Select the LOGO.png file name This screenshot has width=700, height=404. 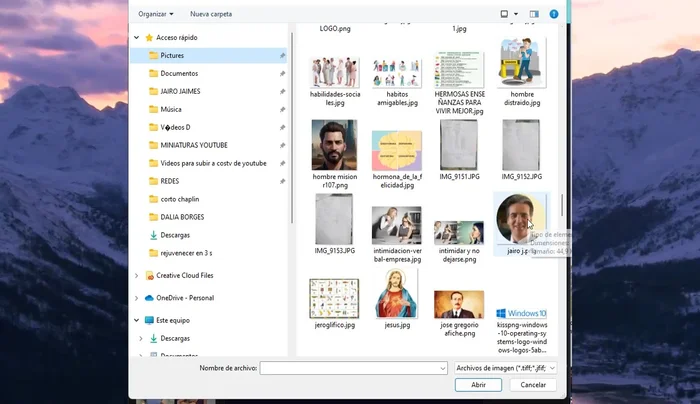pyautogui.click(x=335, y=29)
